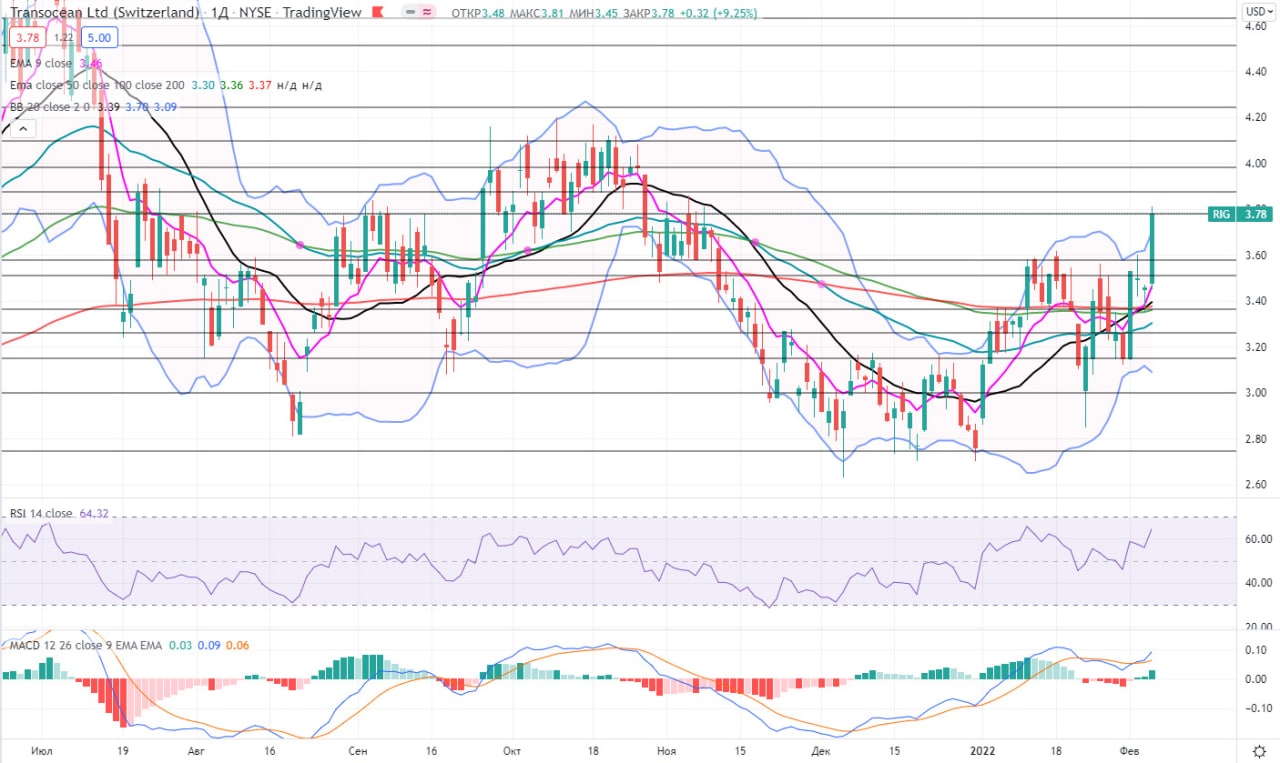Screen dimensions: 1280x763
Task: Click the ОТКР 3.48 open value
Action: (480, 13)
